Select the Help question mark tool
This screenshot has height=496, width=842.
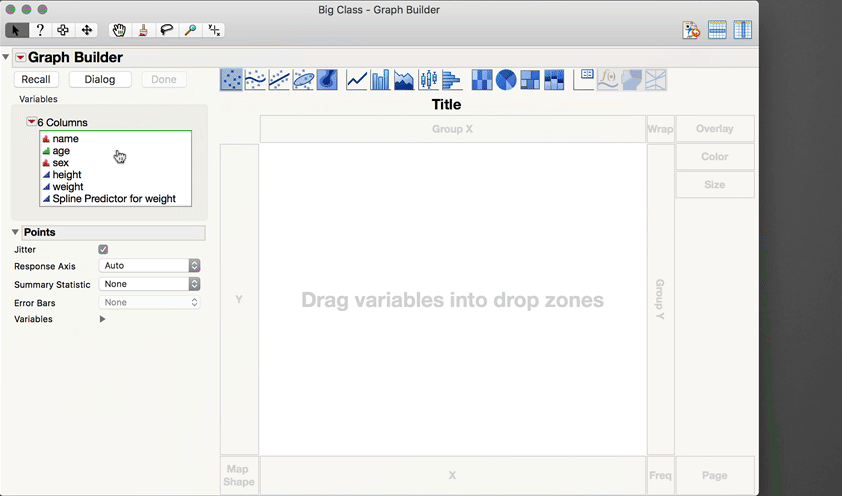(x=40, y=30)
